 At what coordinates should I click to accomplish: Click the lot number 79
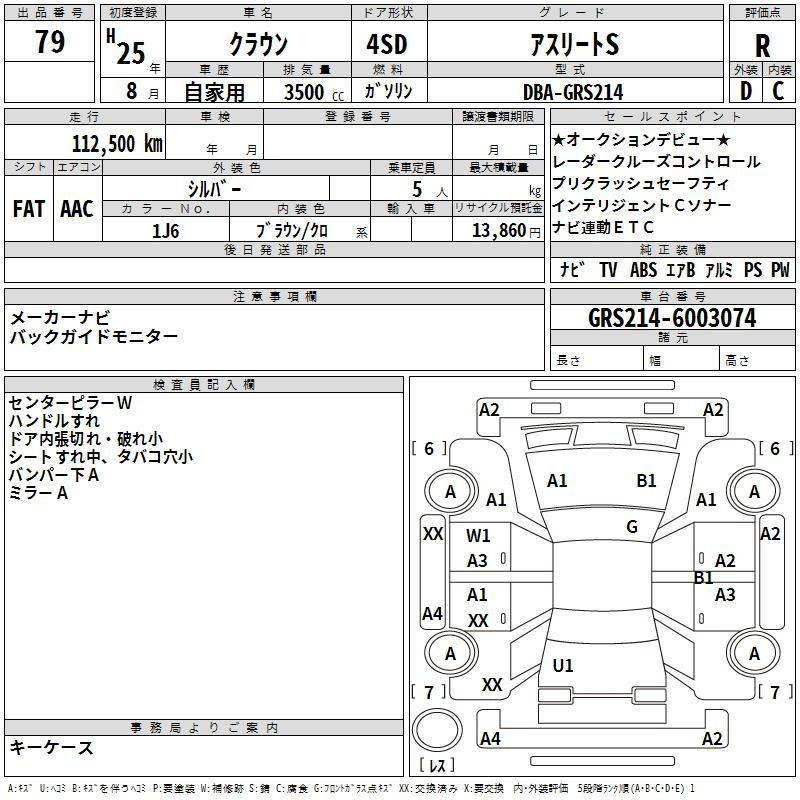pos(49,41)
